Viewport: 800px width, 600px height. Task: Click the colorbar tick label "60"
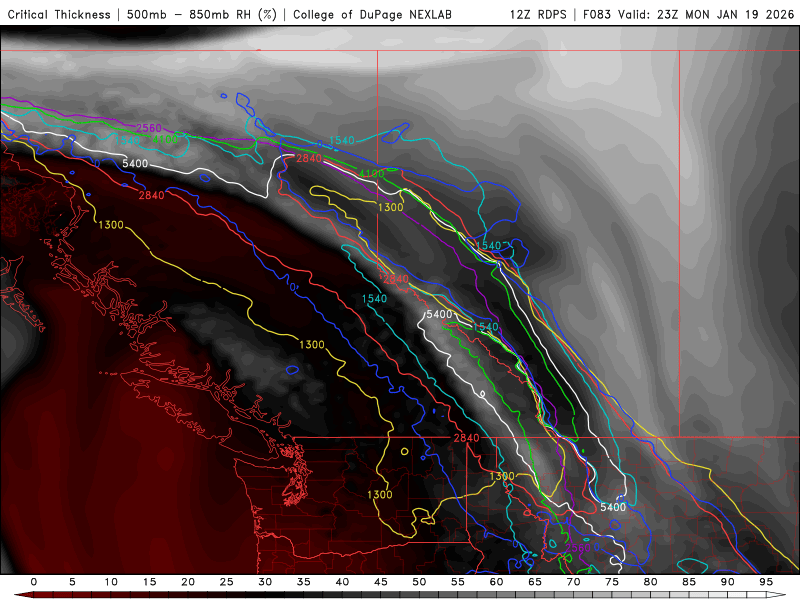click(x=496, y=582)
